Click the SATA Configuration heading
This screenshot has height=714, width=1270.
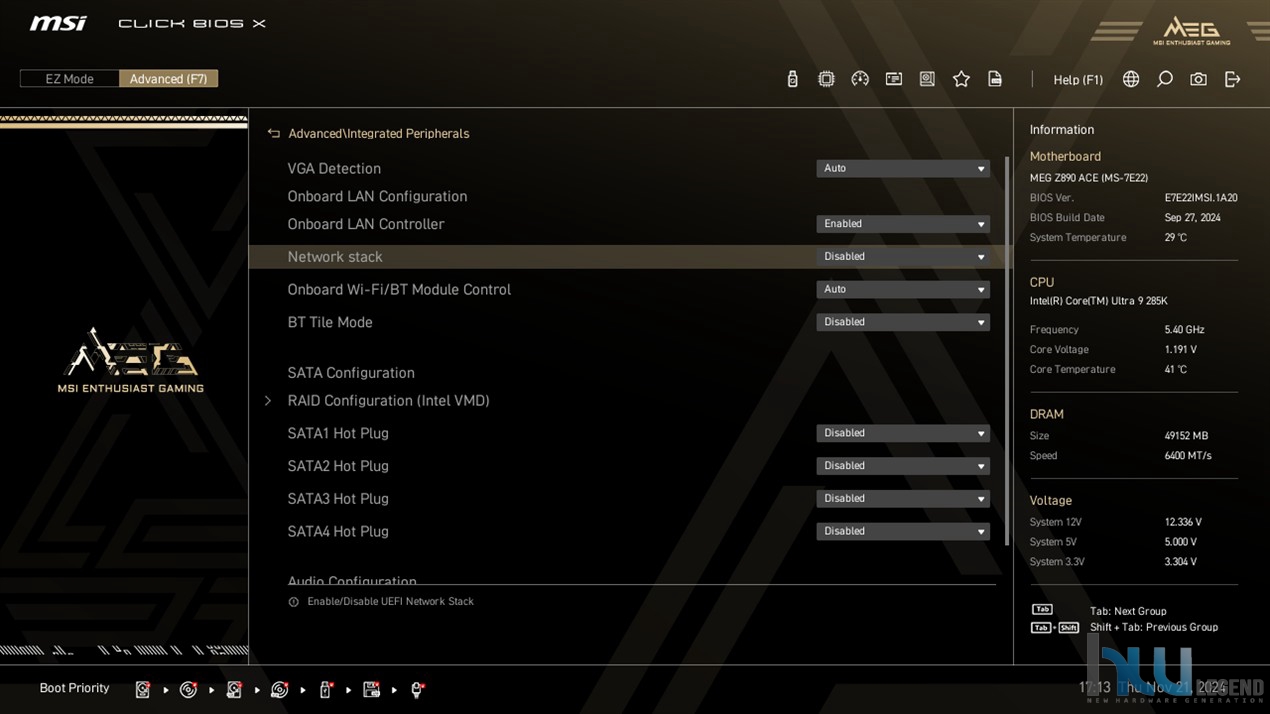[x=351, y=373]
